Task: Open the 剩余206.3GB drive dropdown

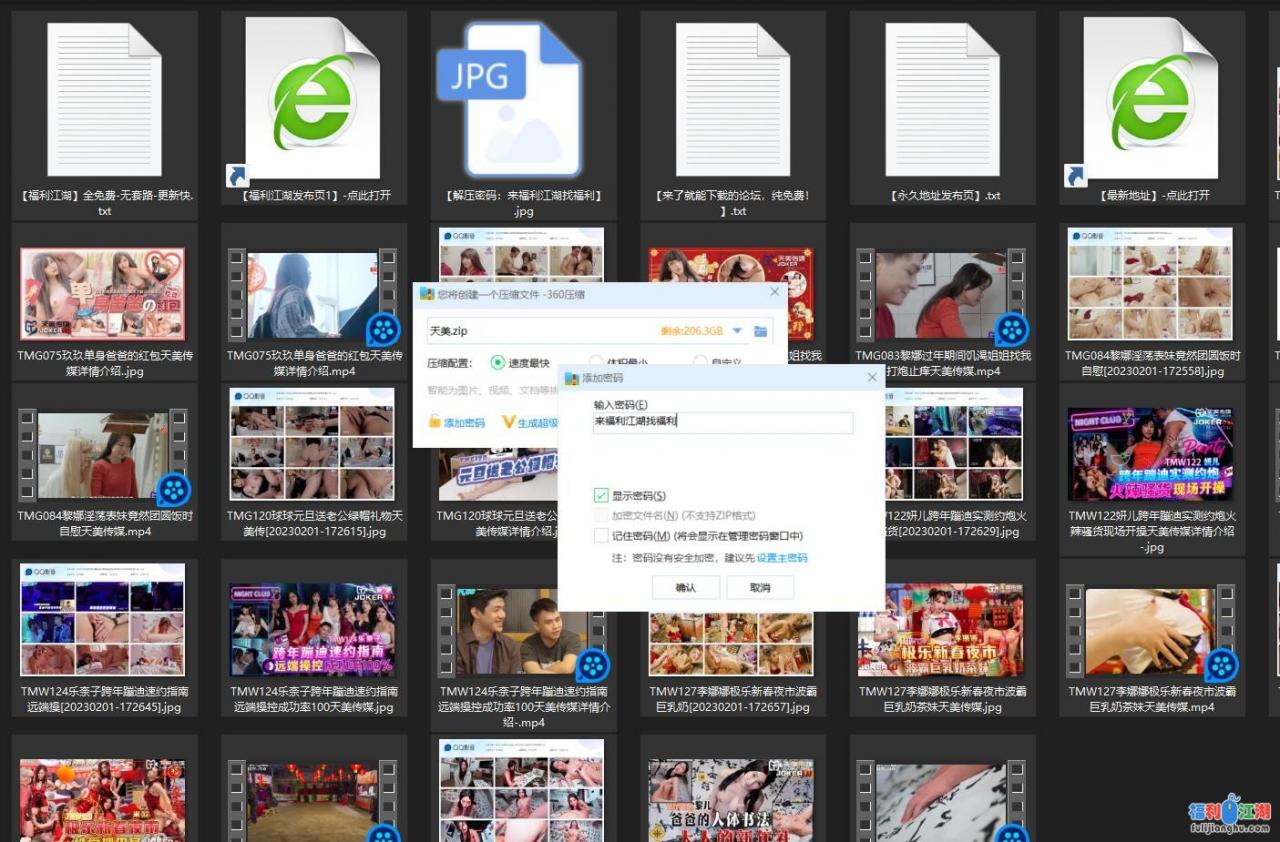Action: (736, 331)
